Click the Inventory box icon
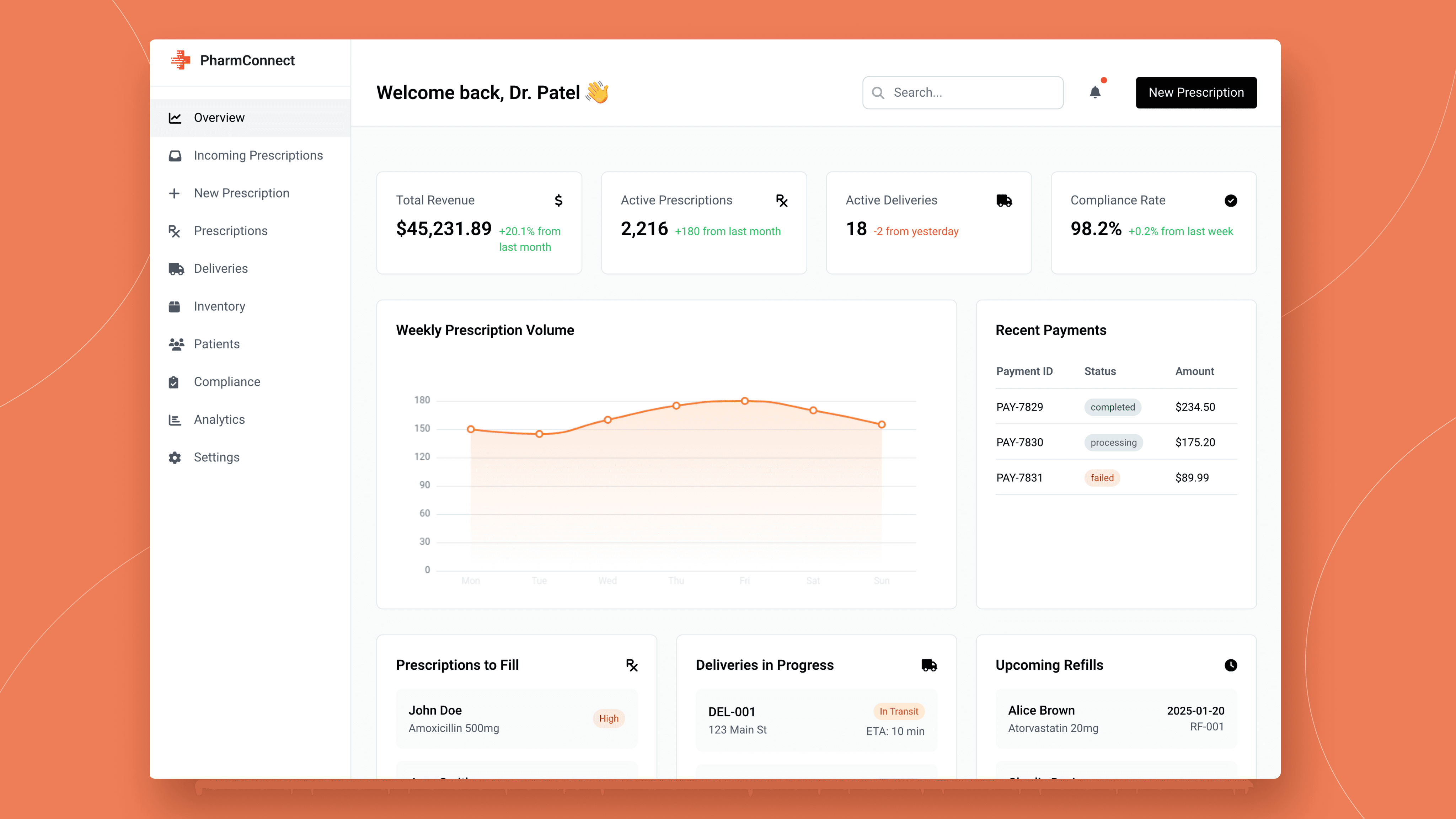1456x819 pixels. (174, 306)
